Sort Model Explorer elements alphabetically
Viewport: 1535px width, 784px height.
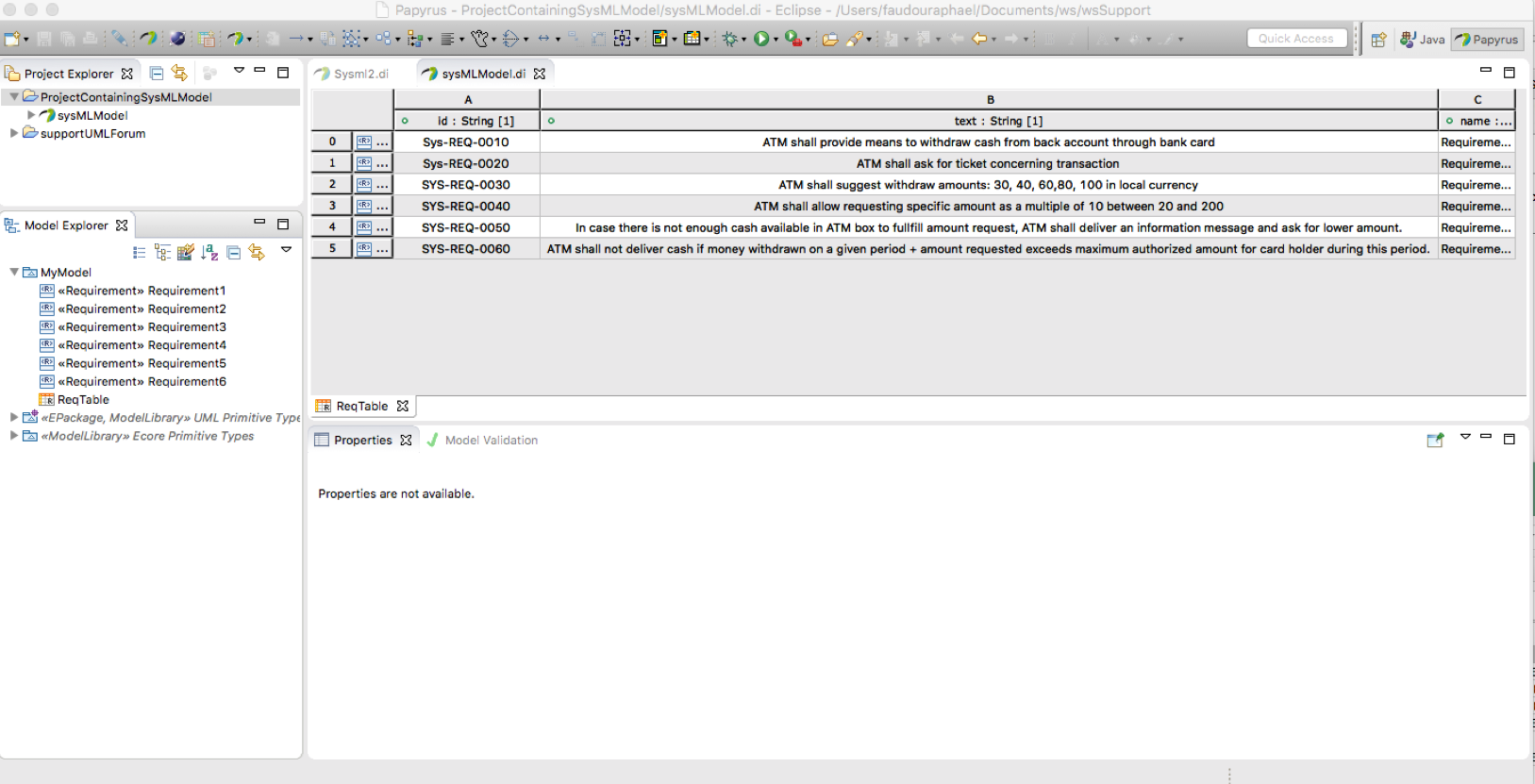pyautogui.click(x=209, y=252)
